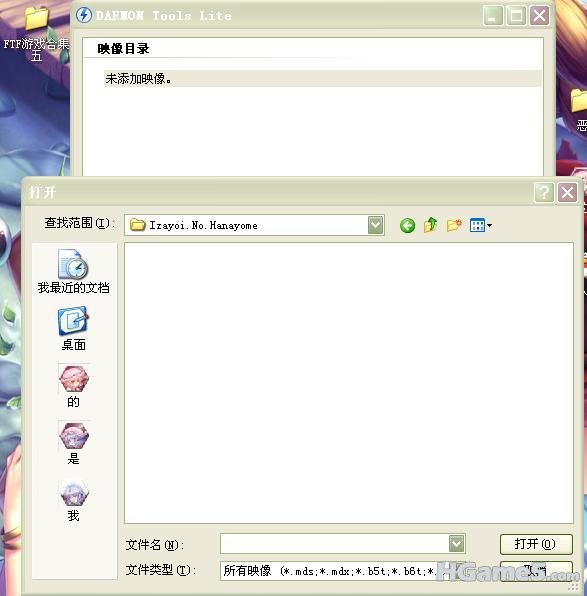Minimize the DAEMON Tools Lite window
Viewport: 587px width, 596px height.
pos(493,16)
